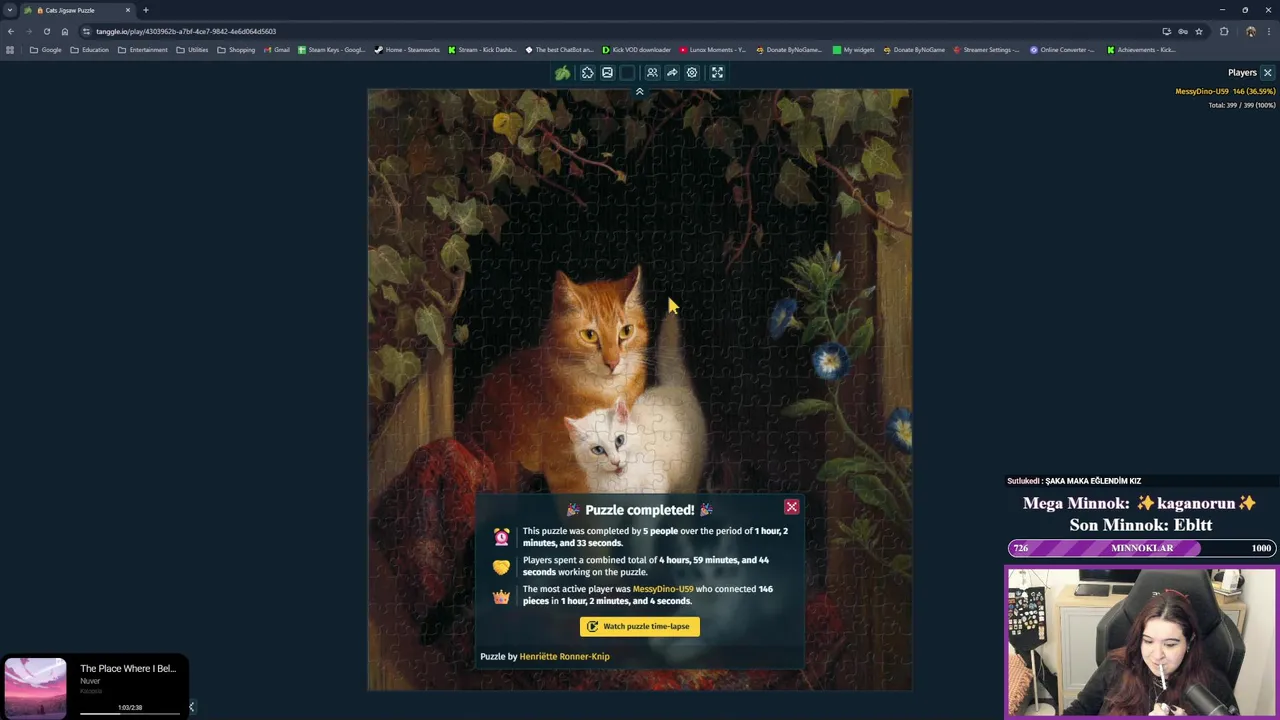Open the Shopping bookmarks folder
1280x720 pixels.
[236, 50]
